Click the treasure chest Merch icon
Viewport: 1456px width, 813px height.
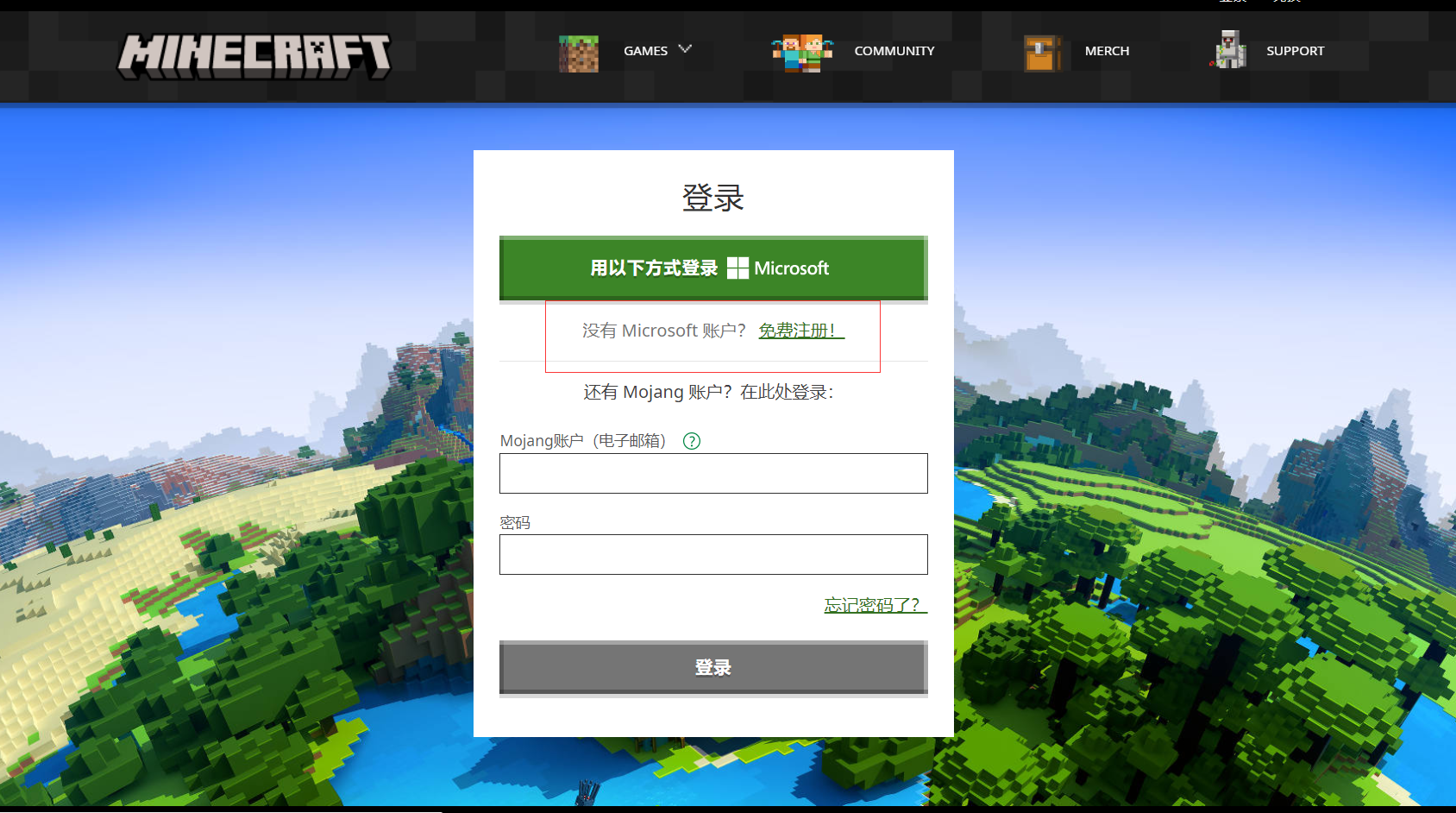pyautogui.click(x=1041, y=54)
